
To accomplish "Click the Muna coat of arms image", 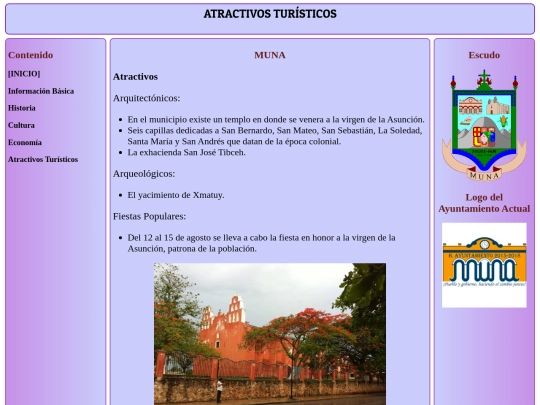I will [x=484, y=125].
